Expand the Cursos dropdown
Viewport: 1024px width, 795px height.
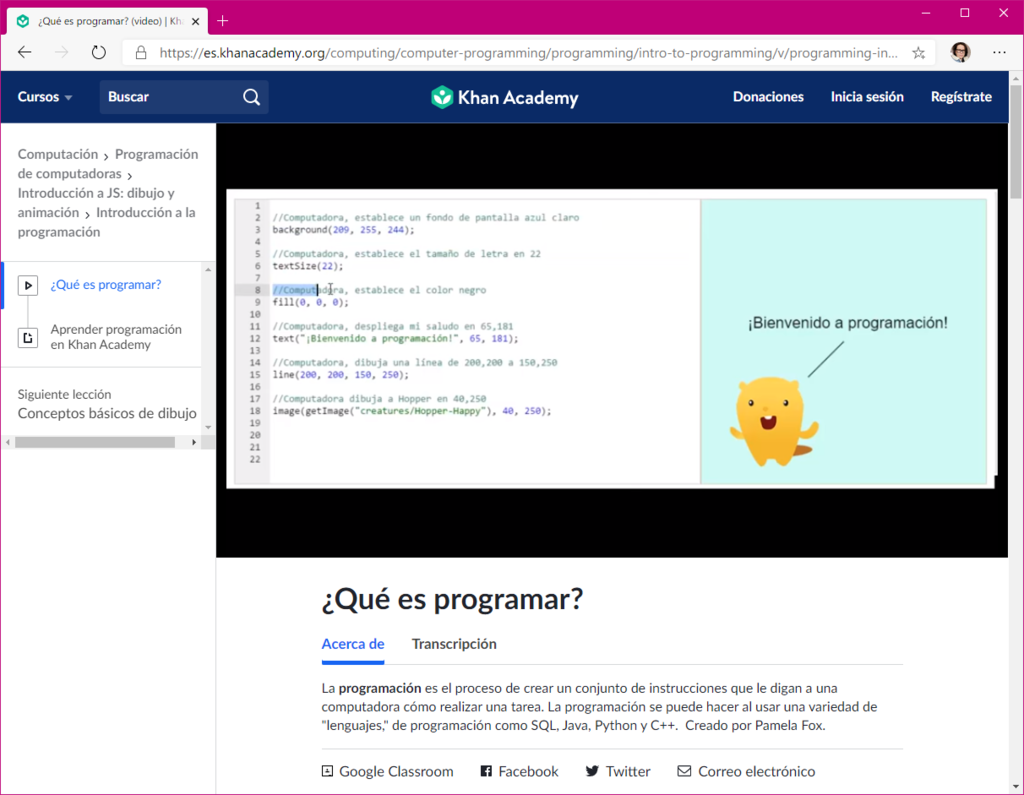(44, 97)
